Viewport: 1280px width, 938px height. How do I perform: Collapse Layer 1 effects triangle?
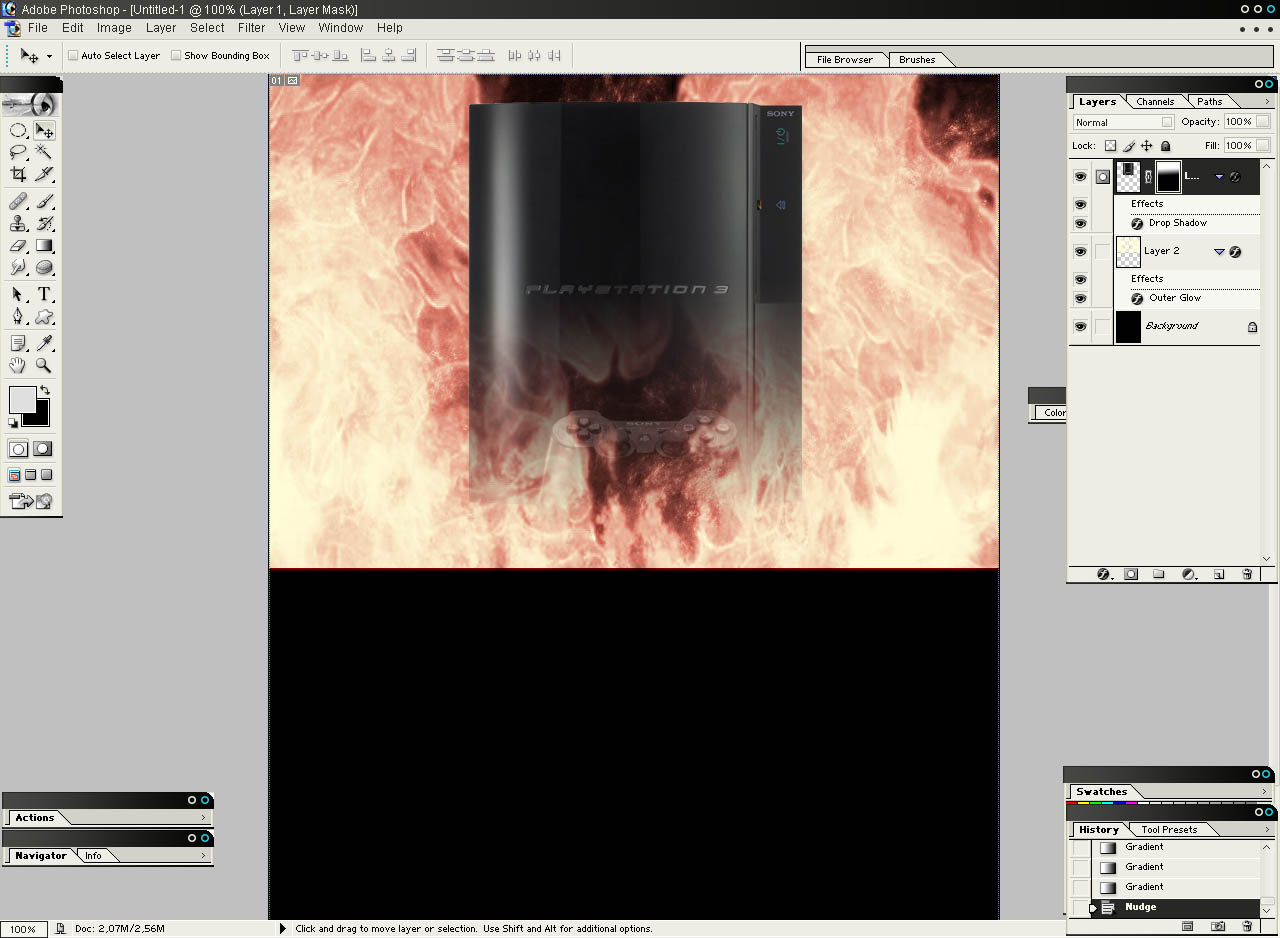tap(1219, 177)
